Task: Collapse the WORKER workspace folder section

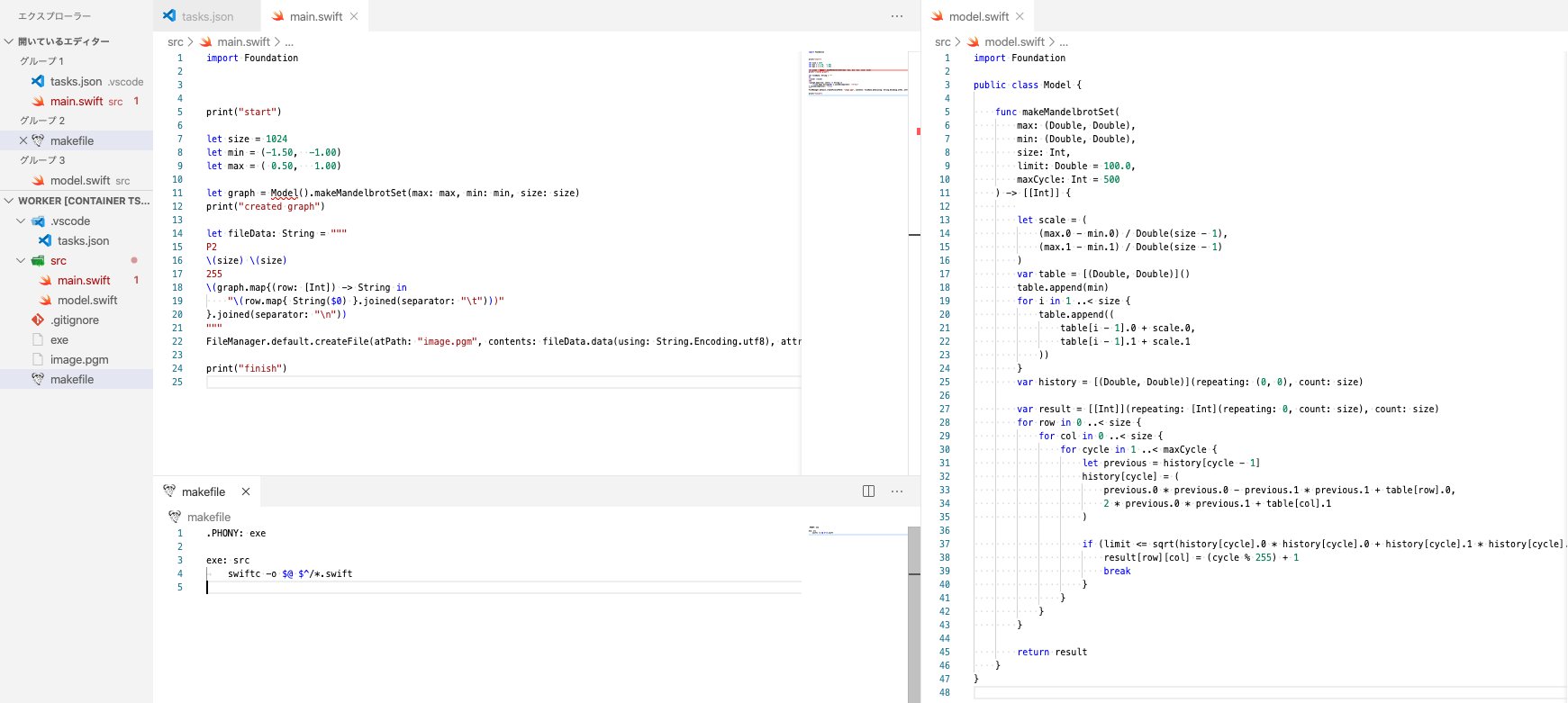Action: 9,201
